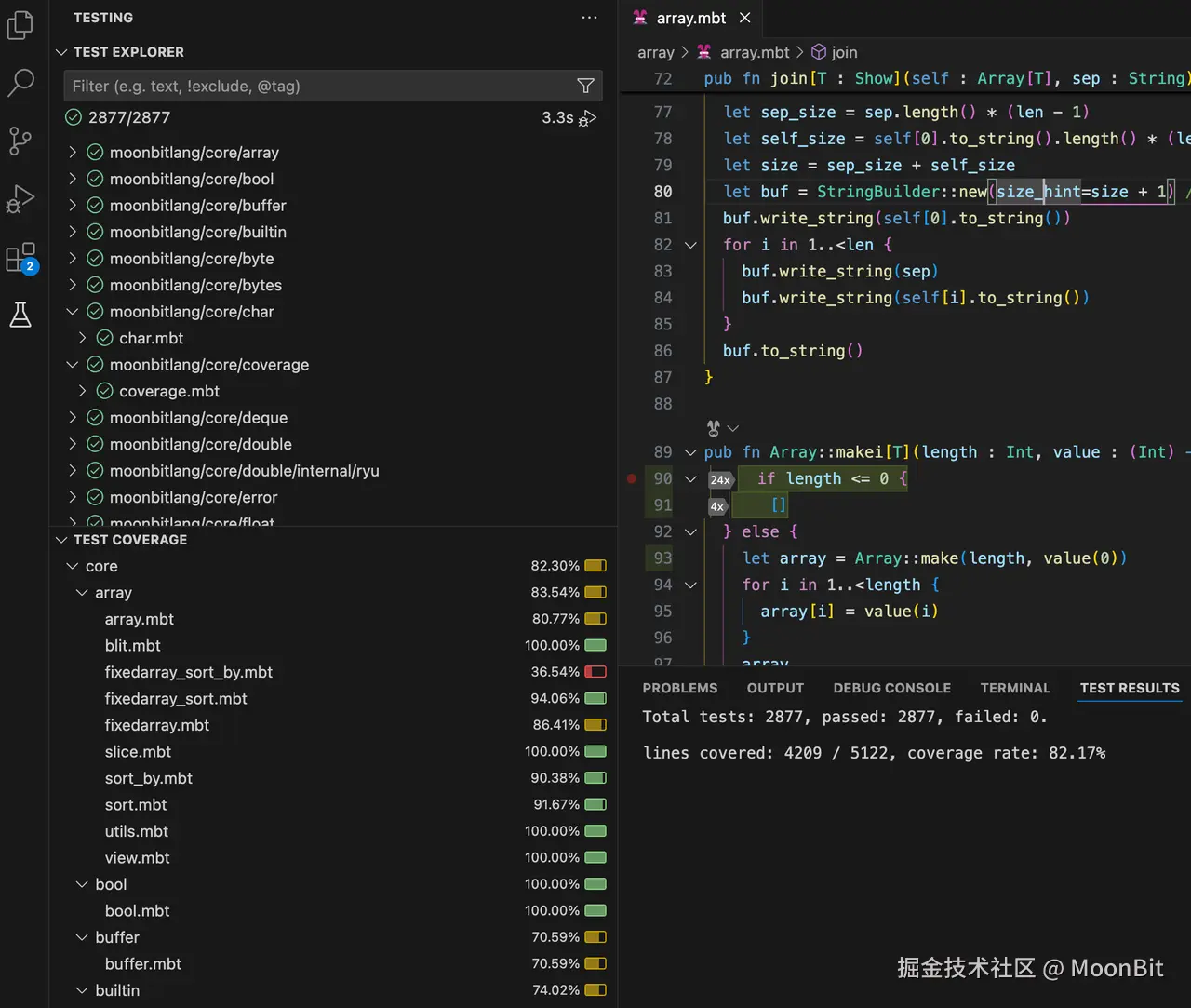This screenshot has height=1008, width=1191.
Task: Switch to the TERMINAL tab
Action: pyautogui.click(x=1015, y=688)
